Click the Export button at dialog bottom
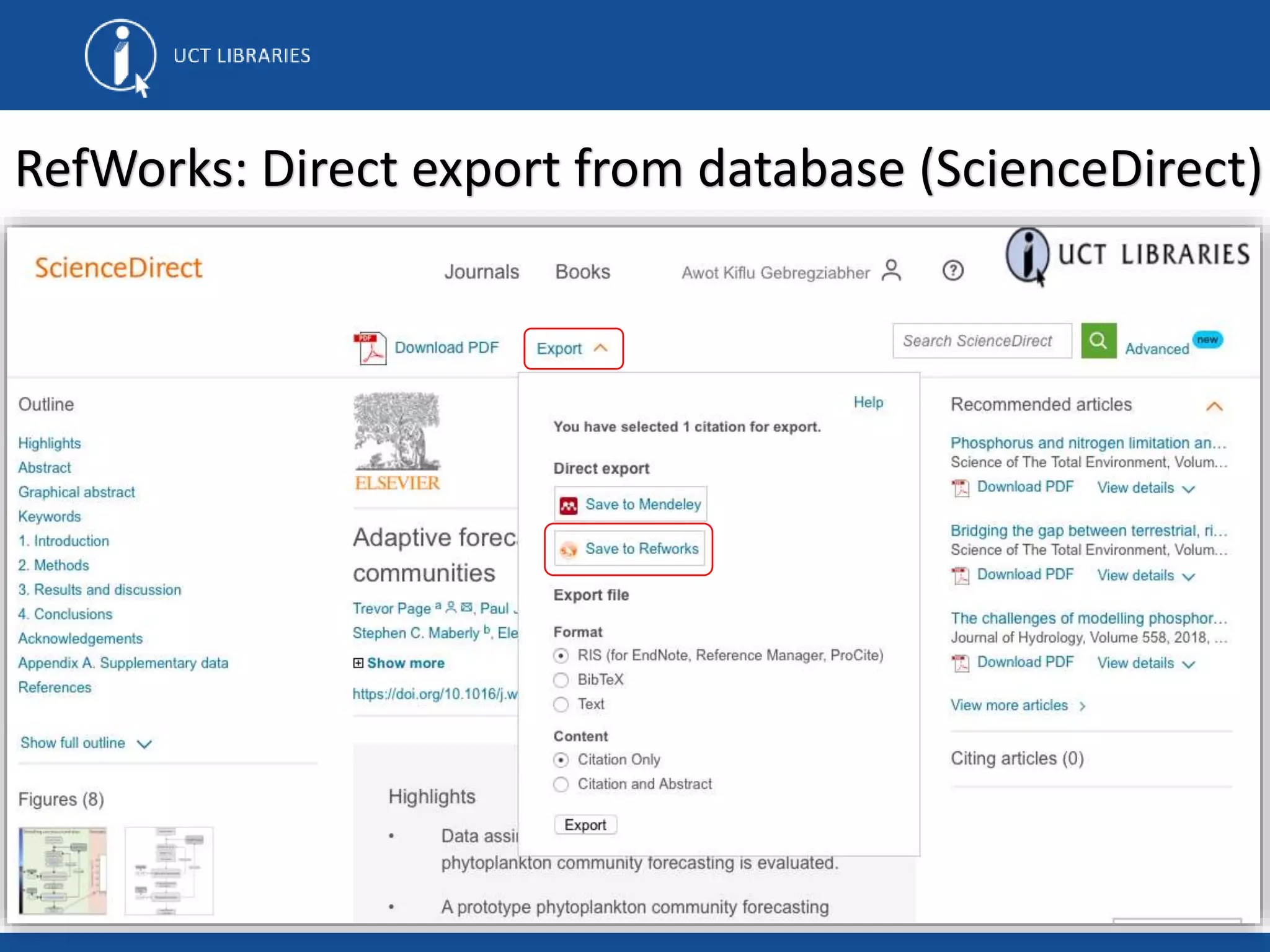1270x952 pixels. tap(585, 825)
